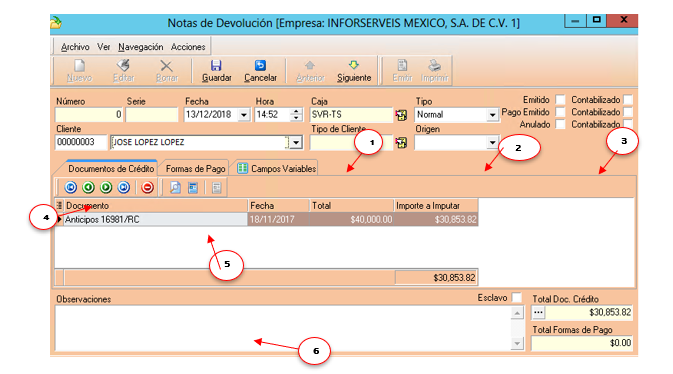Viewport: 673px width, 374px height.
Task: Click the magnifier search document icon
Action: pyautogui.click(x=175, y=188)
